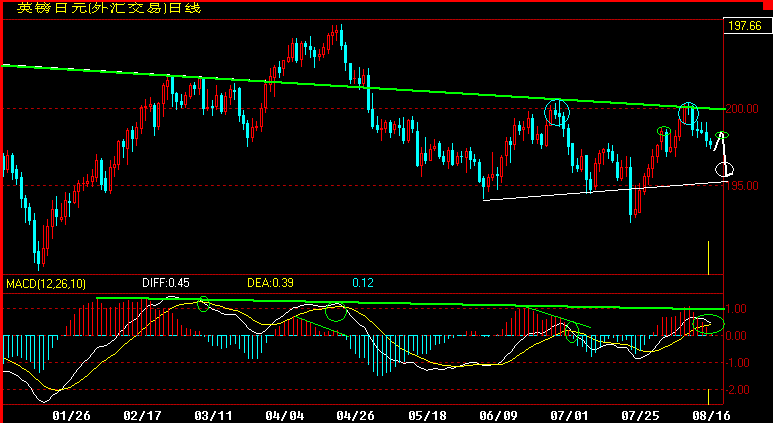Select the 04/26 date label

pyautogui.click(x=353, y=416)
